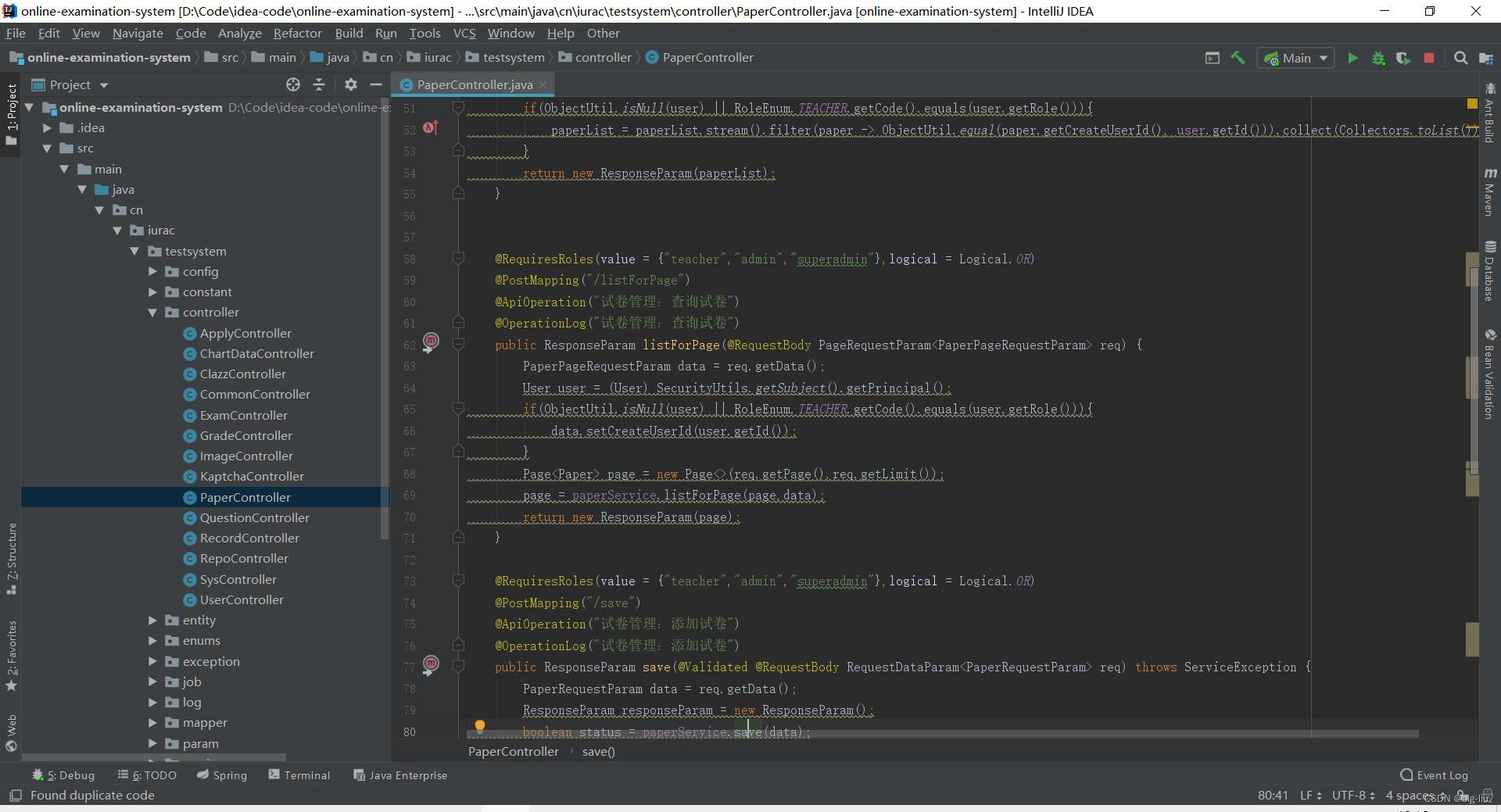
Task: Click the yellow inspection indicator at top of error stripe
Action: pos(1472,103)
